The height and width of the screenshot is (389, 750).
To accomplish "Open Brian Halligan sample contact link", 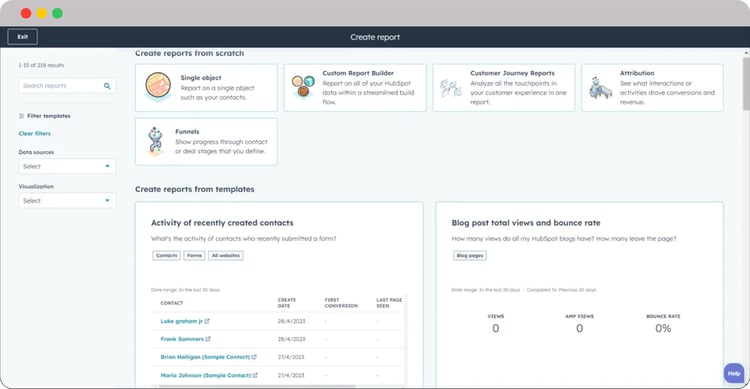I will pos(205,357).
